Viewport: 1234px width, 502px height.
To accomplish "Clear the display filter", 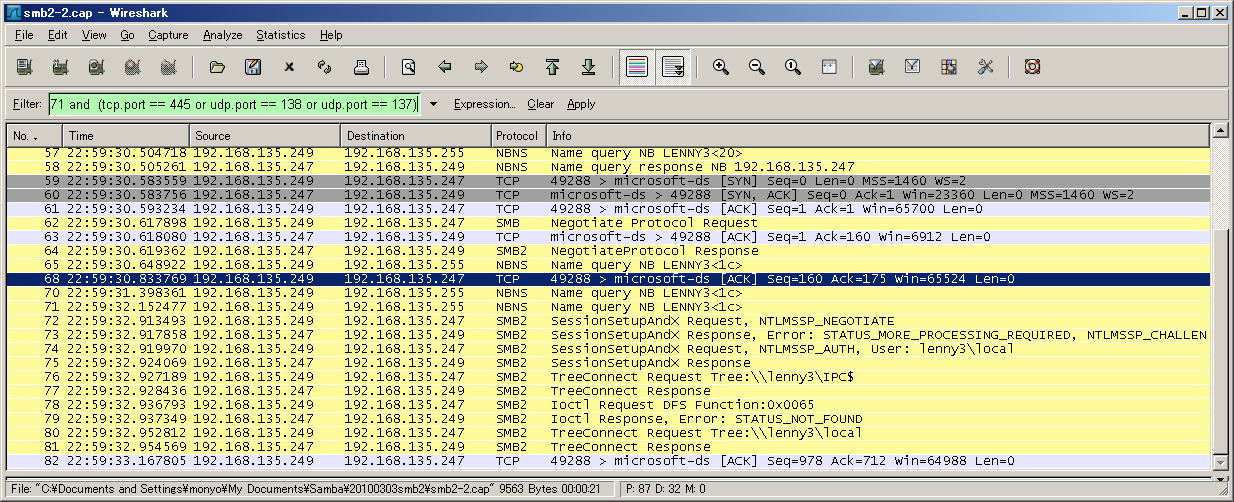I will [x=540, y=104].
